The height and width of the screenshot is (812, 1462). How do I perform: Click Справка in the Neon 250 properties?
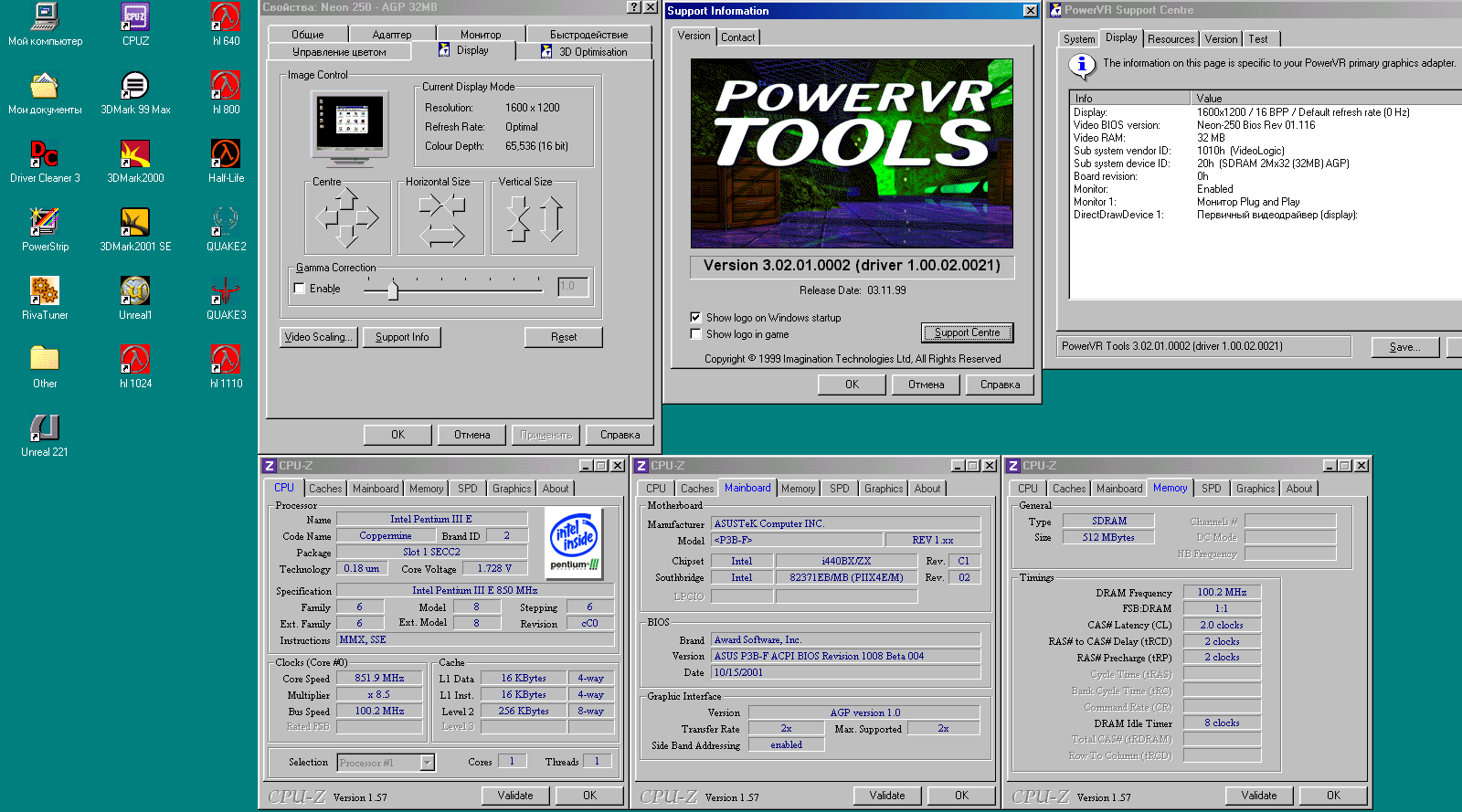click(x=620, y=435)
